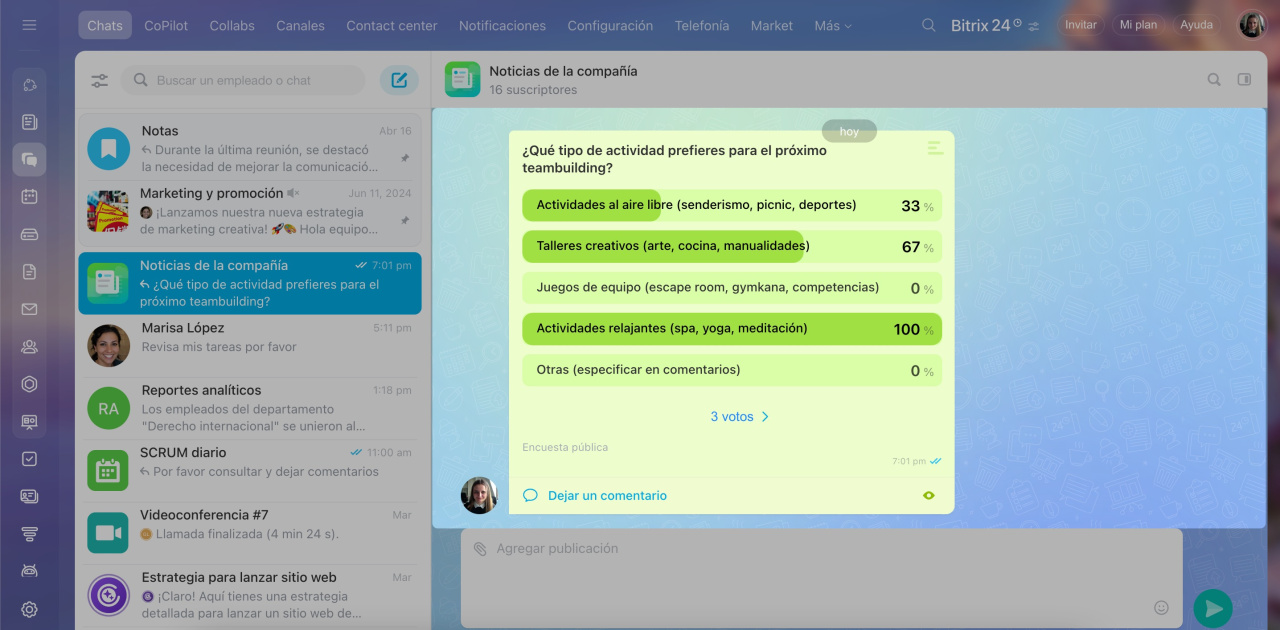Open the Notas chat
Viewport: 1280px width, 630px height.
(x=250, y=148)
